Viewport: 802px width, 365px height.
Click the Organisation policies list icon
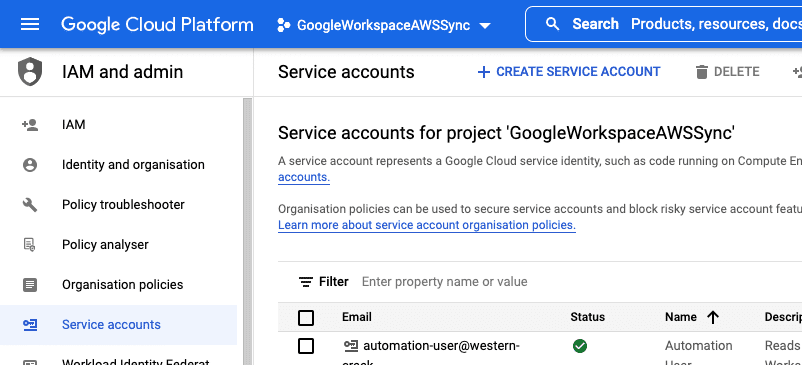[x=30, y=285]
